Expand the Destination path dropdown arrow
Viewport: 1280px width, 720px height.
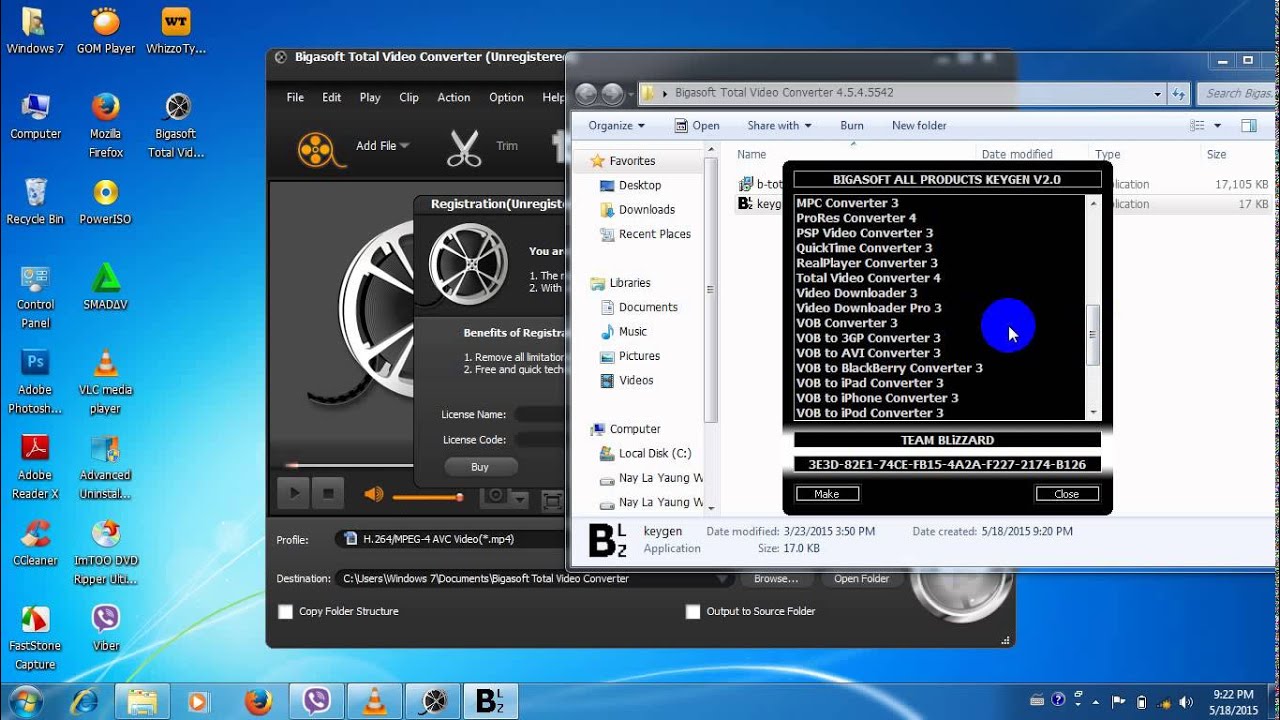click(722, 579)
